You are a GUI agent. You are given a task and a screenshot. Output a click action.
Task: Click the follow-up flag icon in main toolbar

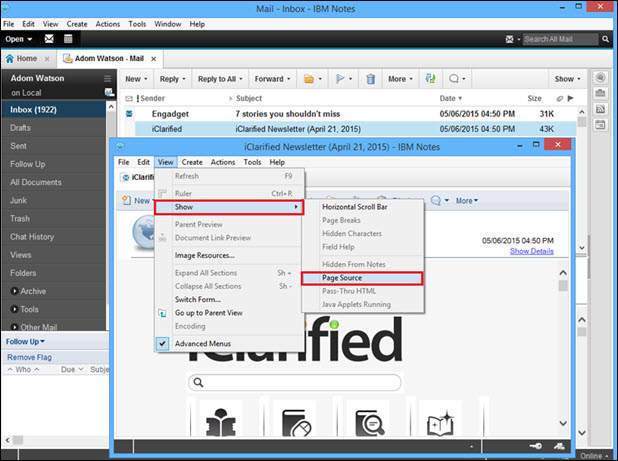340,79
